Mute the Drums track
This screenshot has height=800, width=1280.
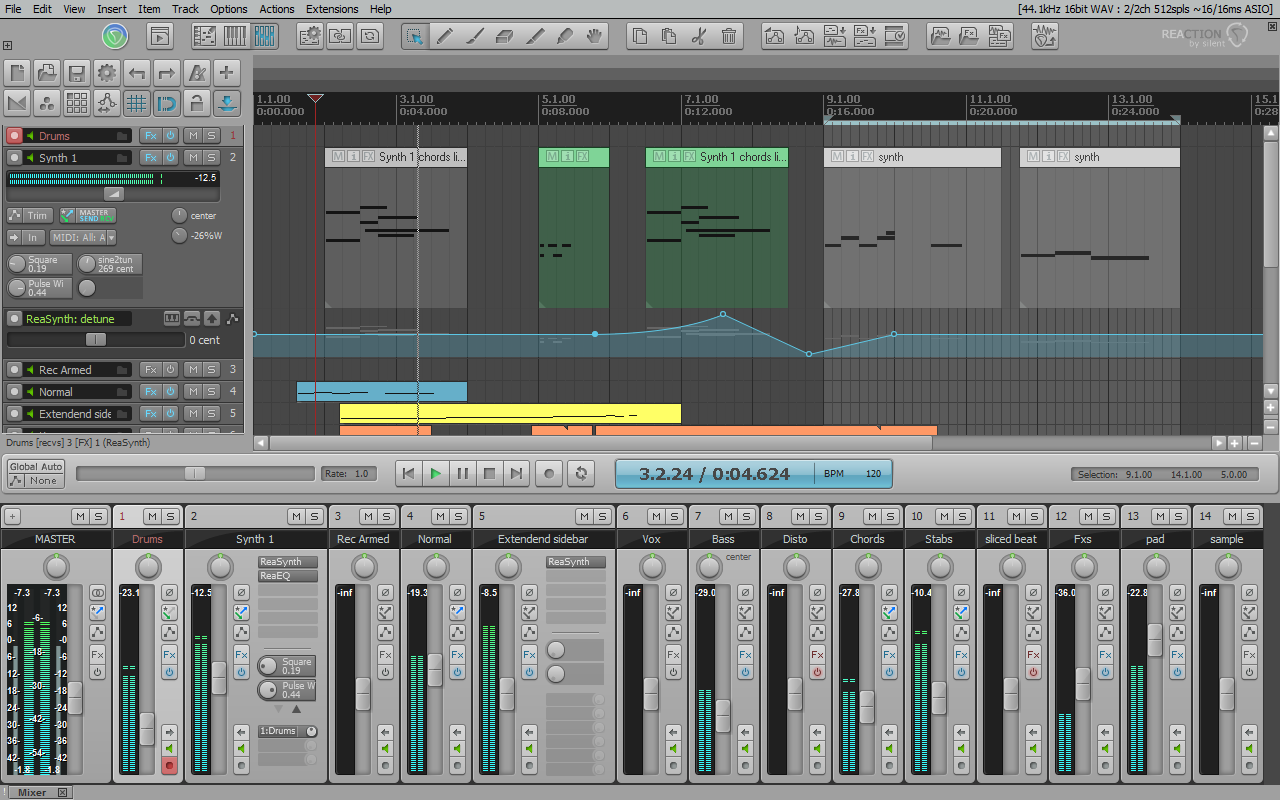click(x=194, y=135)
